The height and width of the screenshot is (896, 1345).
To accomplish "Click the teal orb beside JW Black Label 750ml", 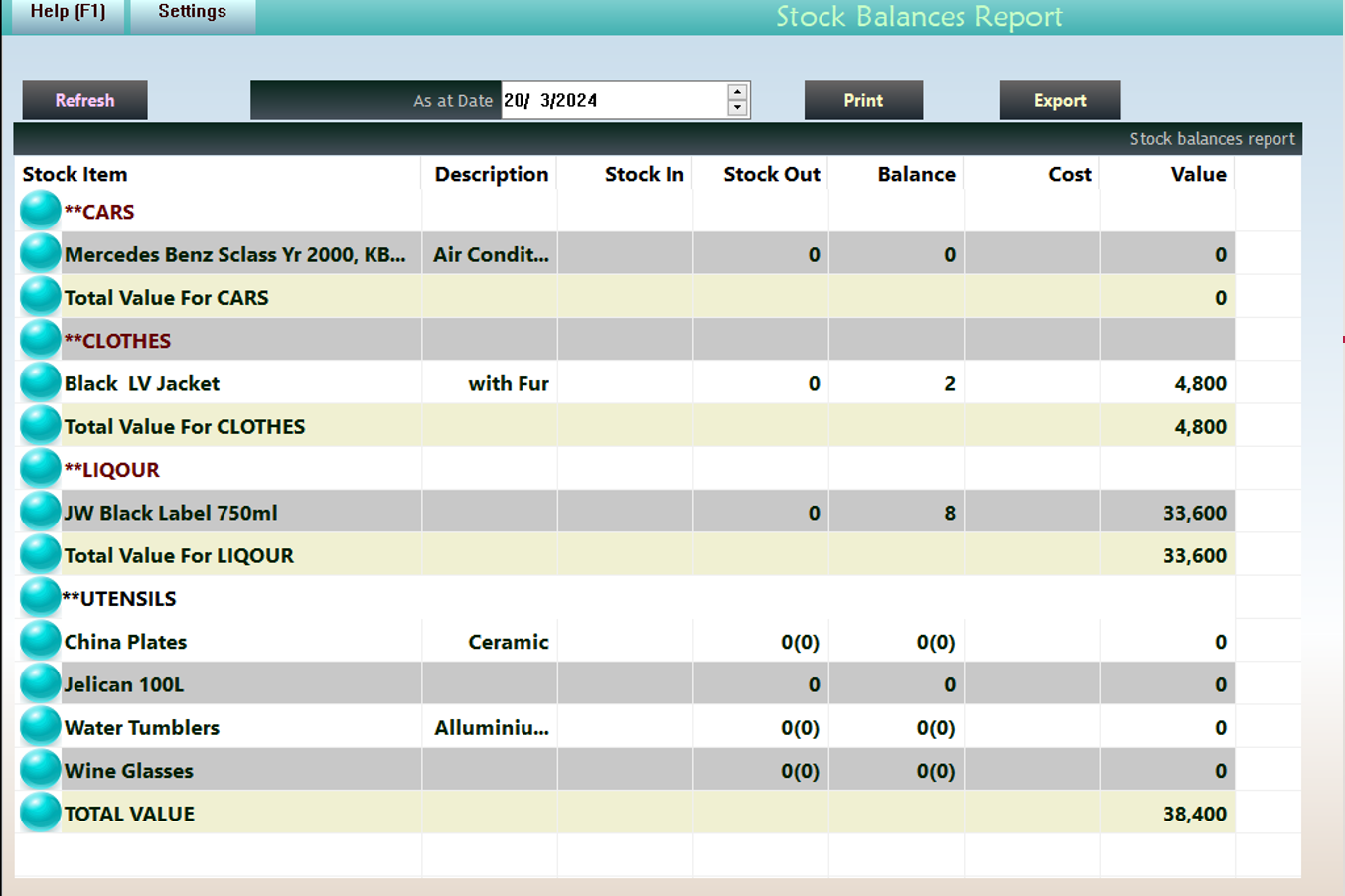I will [40, 512].
